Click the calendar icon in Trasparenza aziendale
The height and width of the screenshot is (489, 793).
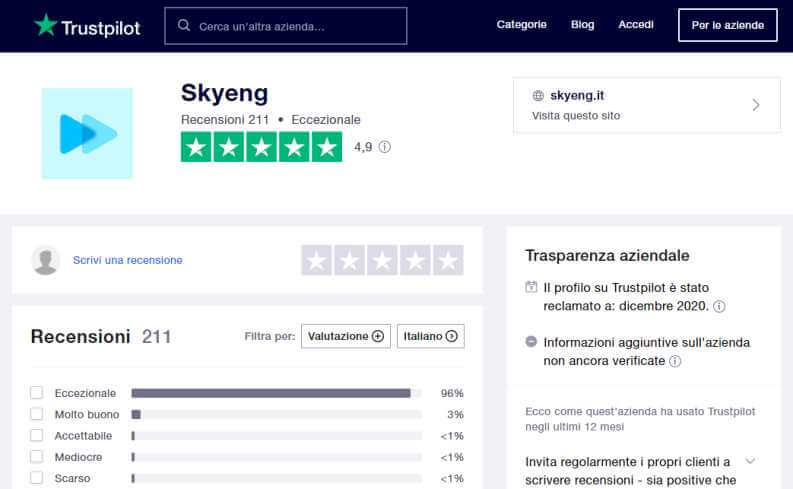coord(531,287)
